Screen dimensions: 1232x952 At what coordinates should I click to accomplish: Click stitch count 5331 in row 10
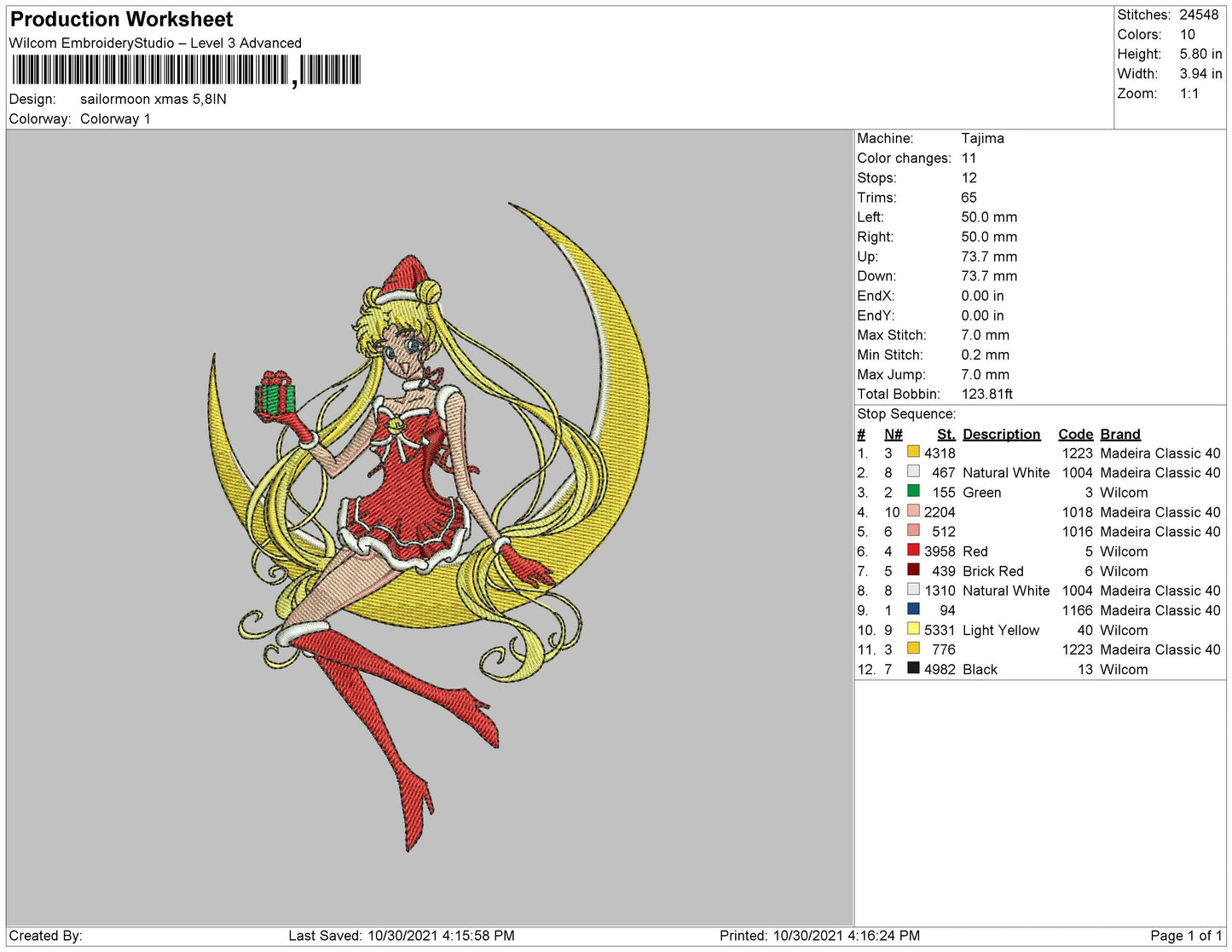[940, 630]
